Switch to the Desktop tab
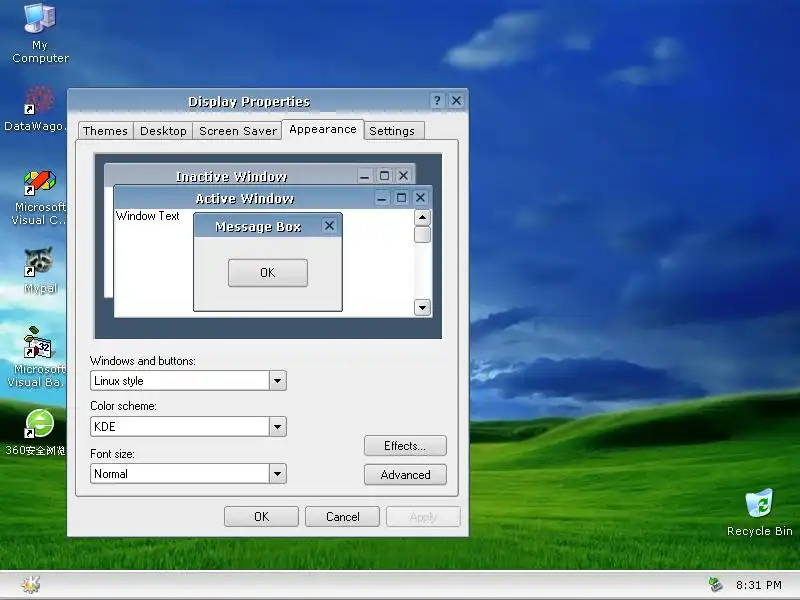 (163, 131)
